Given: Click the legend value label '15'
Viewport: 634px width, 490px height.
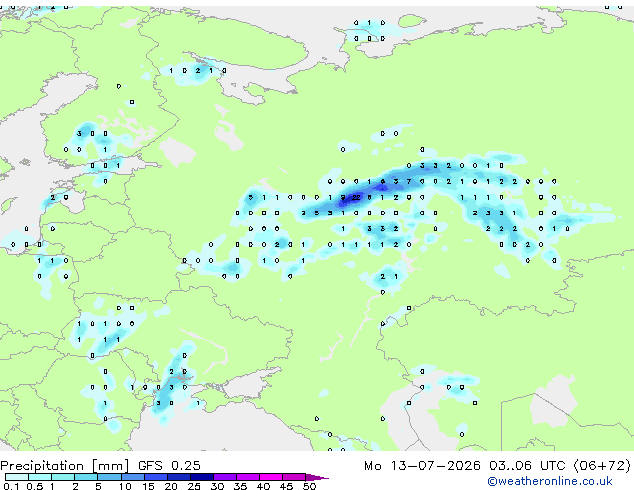Looking at the screenshot, I should coord(148,486).
